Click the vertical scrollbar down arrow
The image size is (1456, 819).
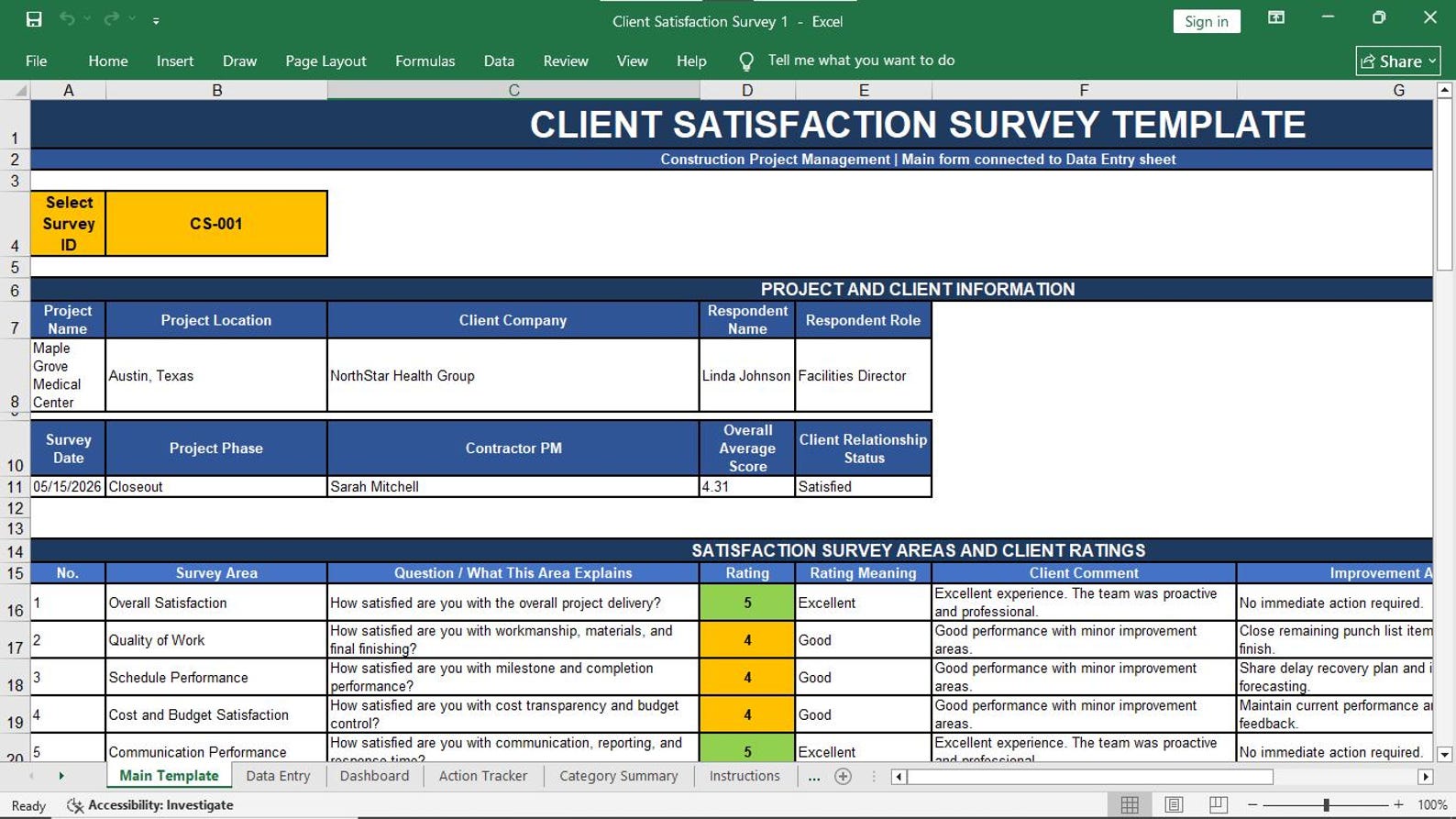1444,754
